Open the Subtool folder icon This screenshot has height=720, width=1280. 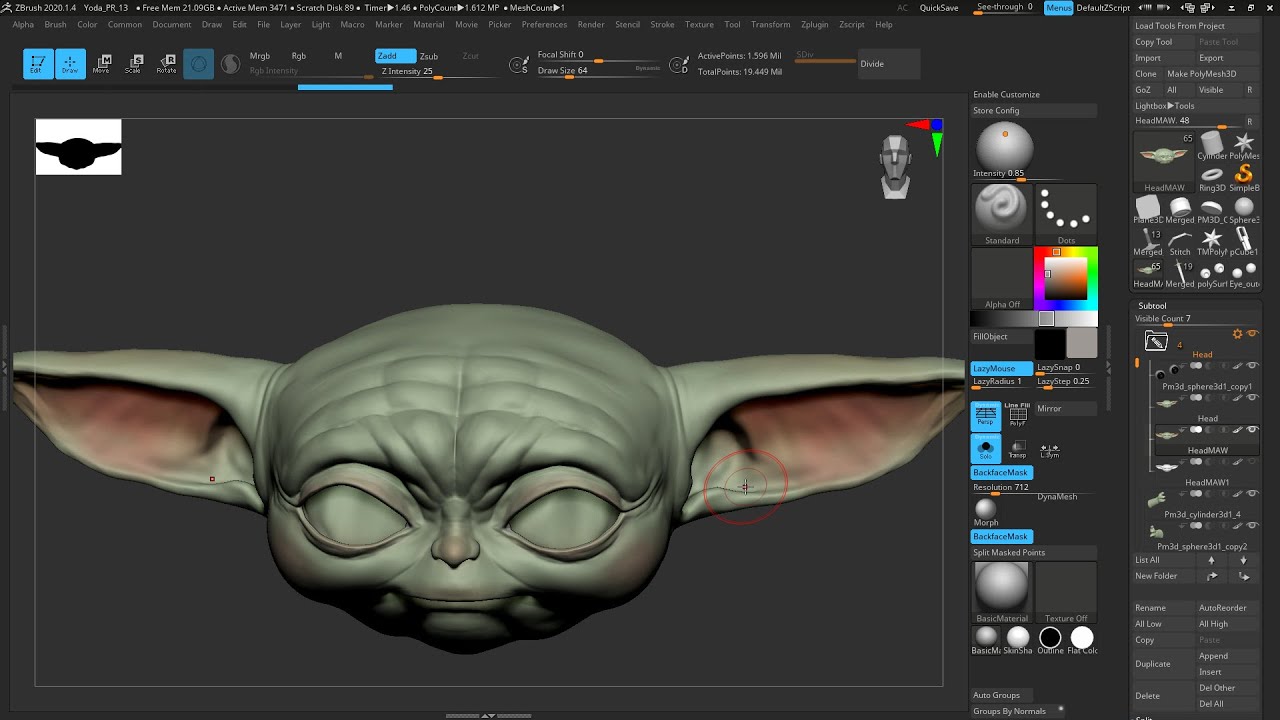(1156, 341)
